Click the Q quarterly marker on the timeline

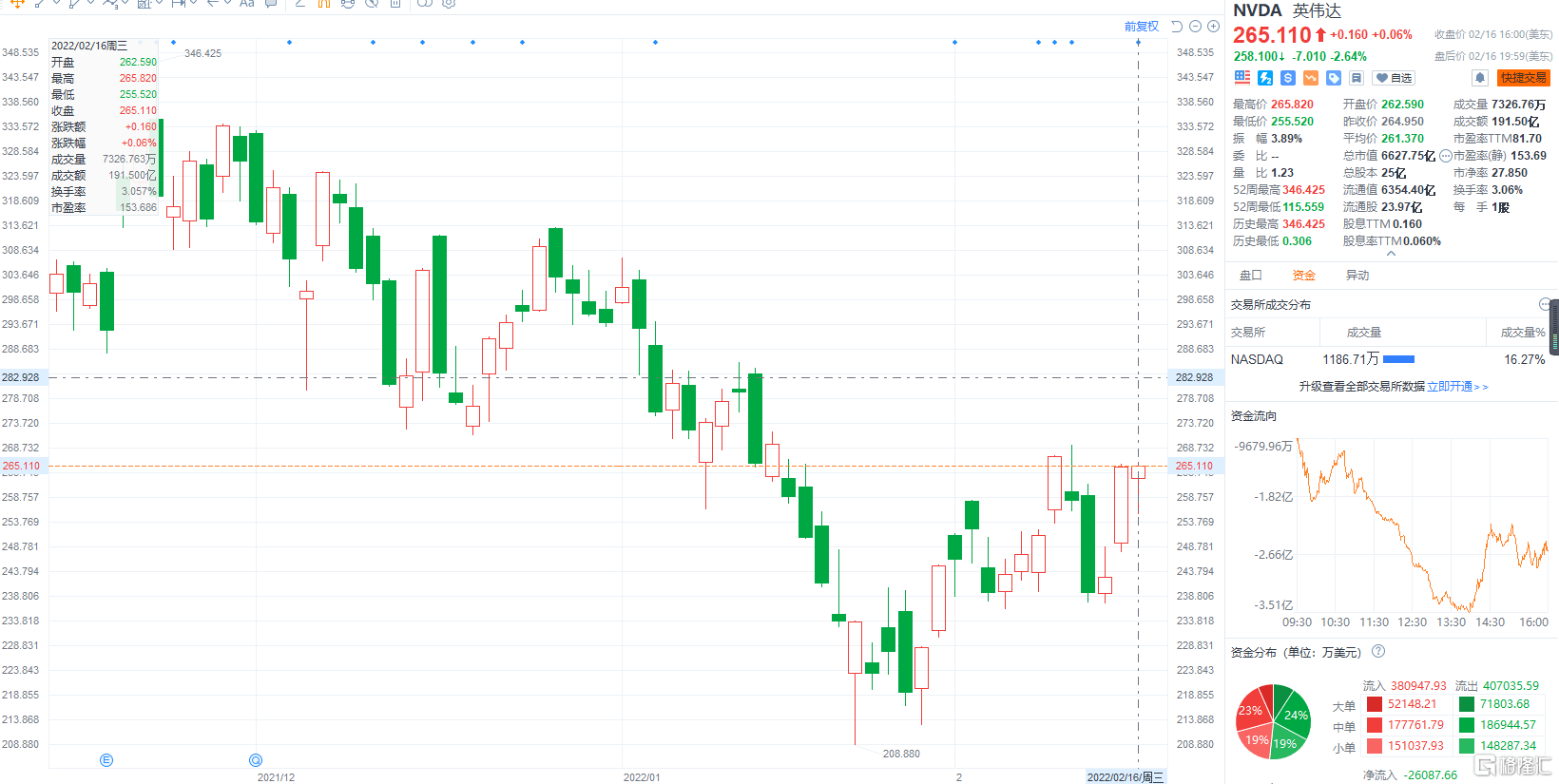click(255, 760)
